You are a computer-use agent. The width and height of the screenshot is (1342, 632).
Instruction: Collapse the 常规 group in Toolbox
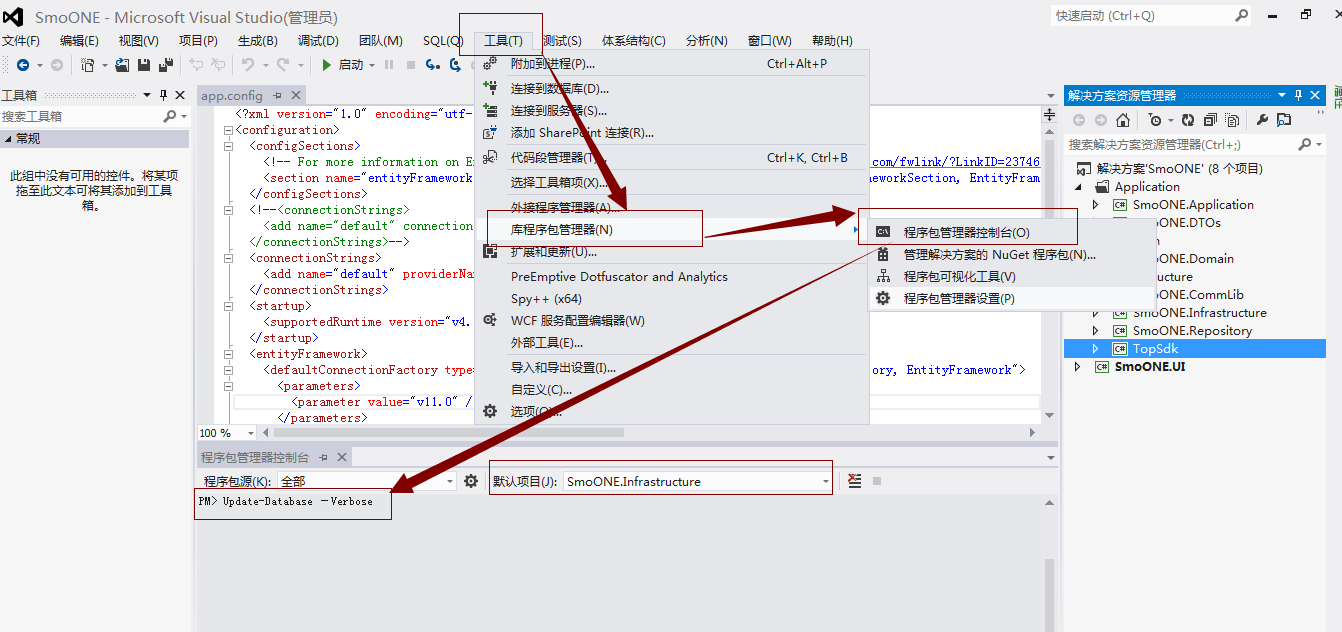point(7,138)
